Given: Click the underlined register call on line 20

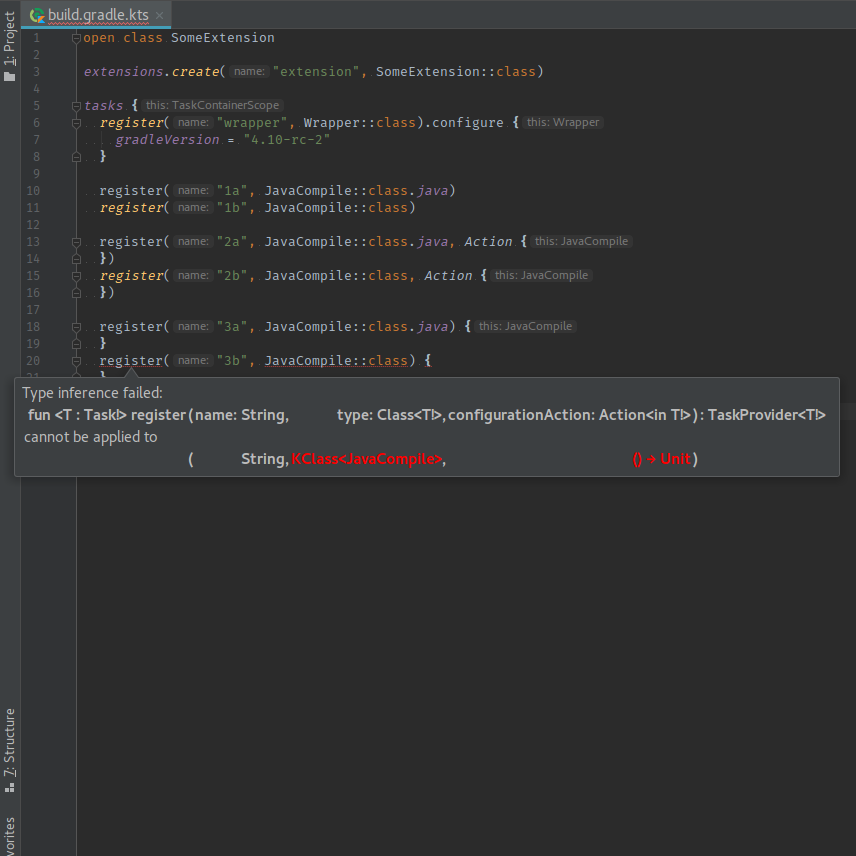Looking at the screenshot, I should click(131, 360).
